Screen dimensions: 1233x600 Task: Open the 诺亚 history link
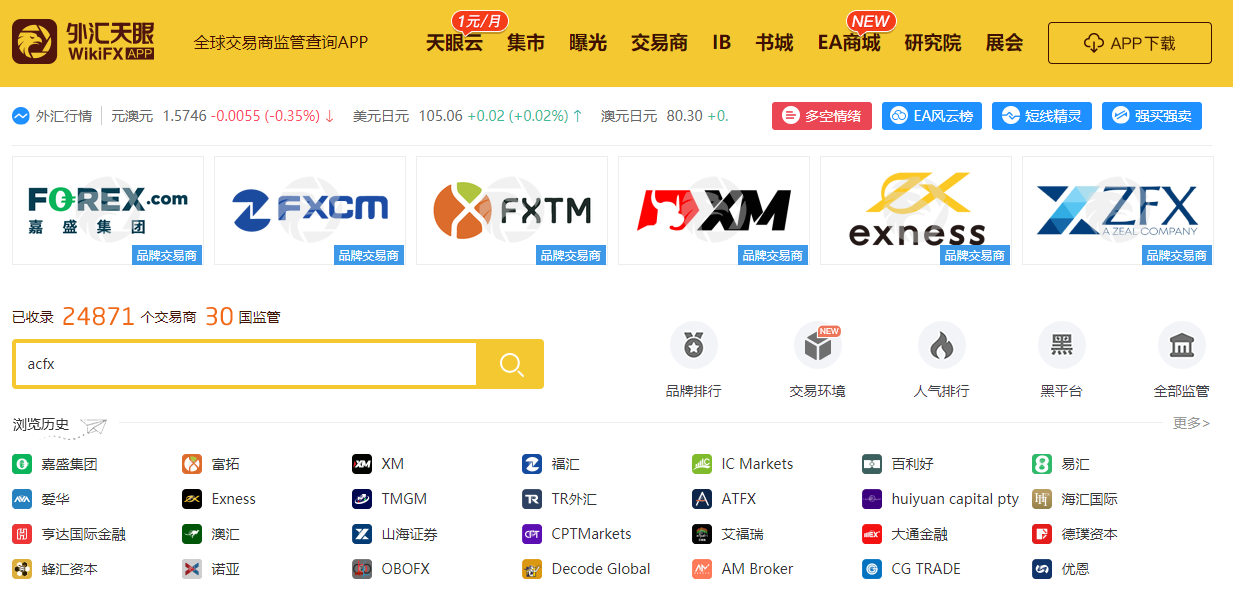tap(226, 569)
